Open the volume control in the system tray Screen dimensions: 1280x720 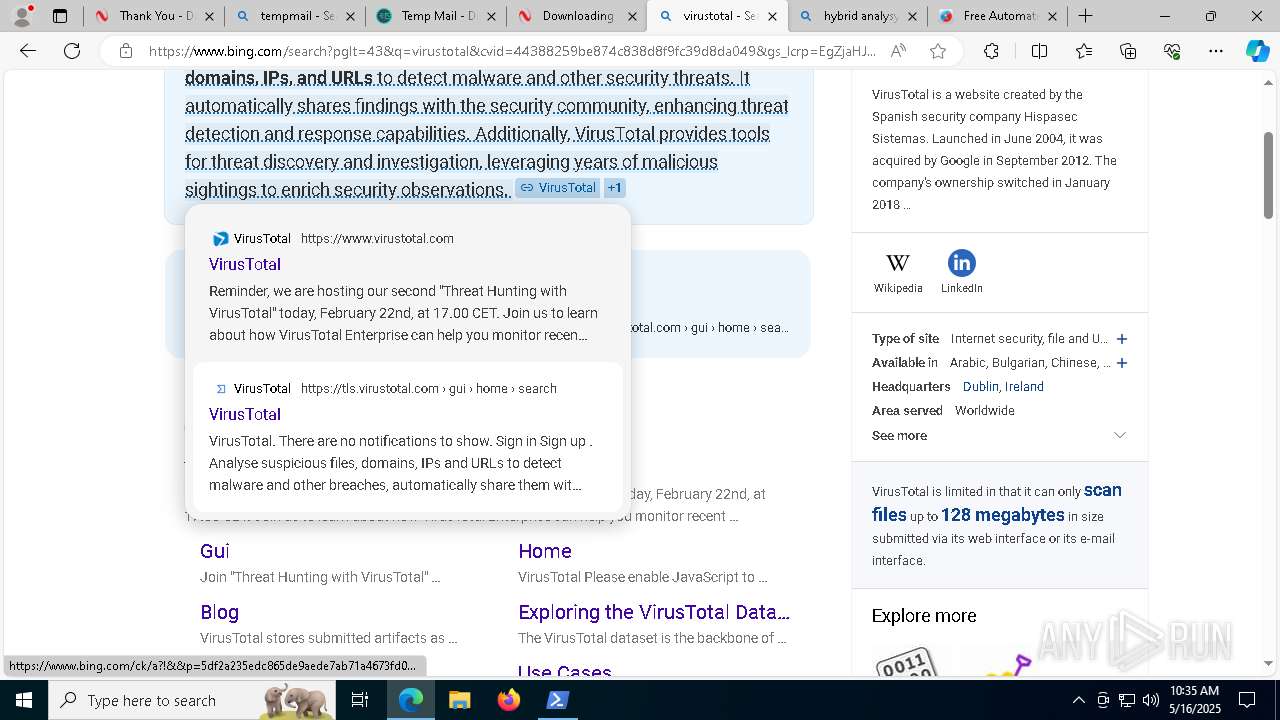(1150, 700)
